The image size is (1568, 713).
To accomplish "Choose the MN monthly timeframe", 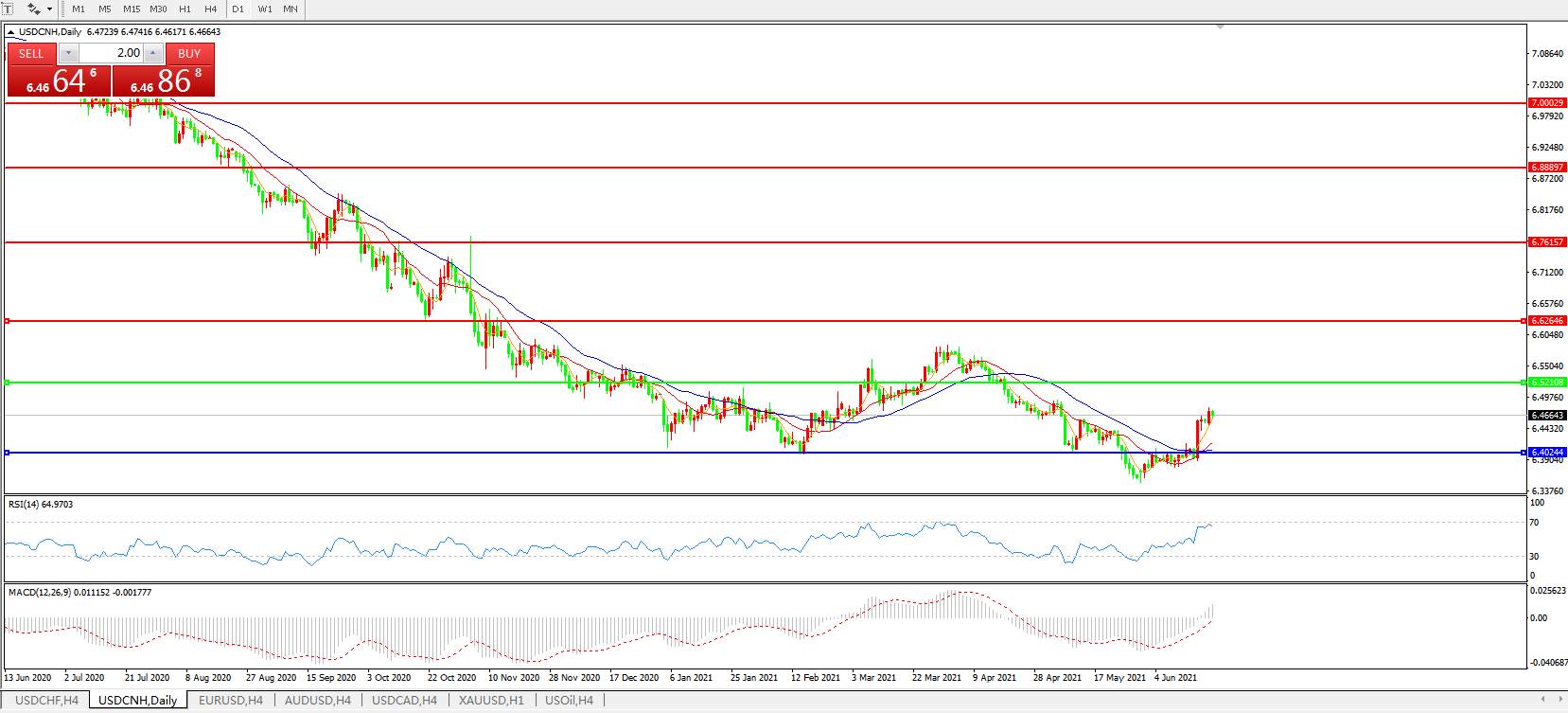I will coord(291,9).
